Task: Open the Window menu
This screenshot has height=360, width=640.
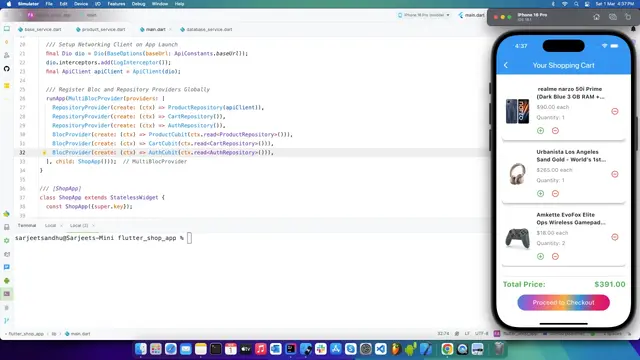Action: click(160, 4)
